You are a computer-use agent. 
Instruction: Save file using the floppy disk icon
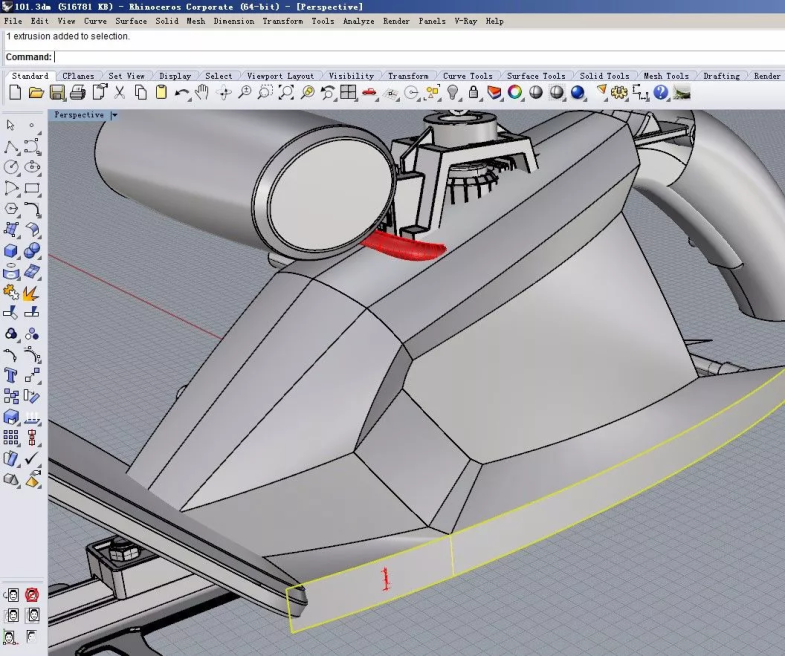click(x=57, y=92)
